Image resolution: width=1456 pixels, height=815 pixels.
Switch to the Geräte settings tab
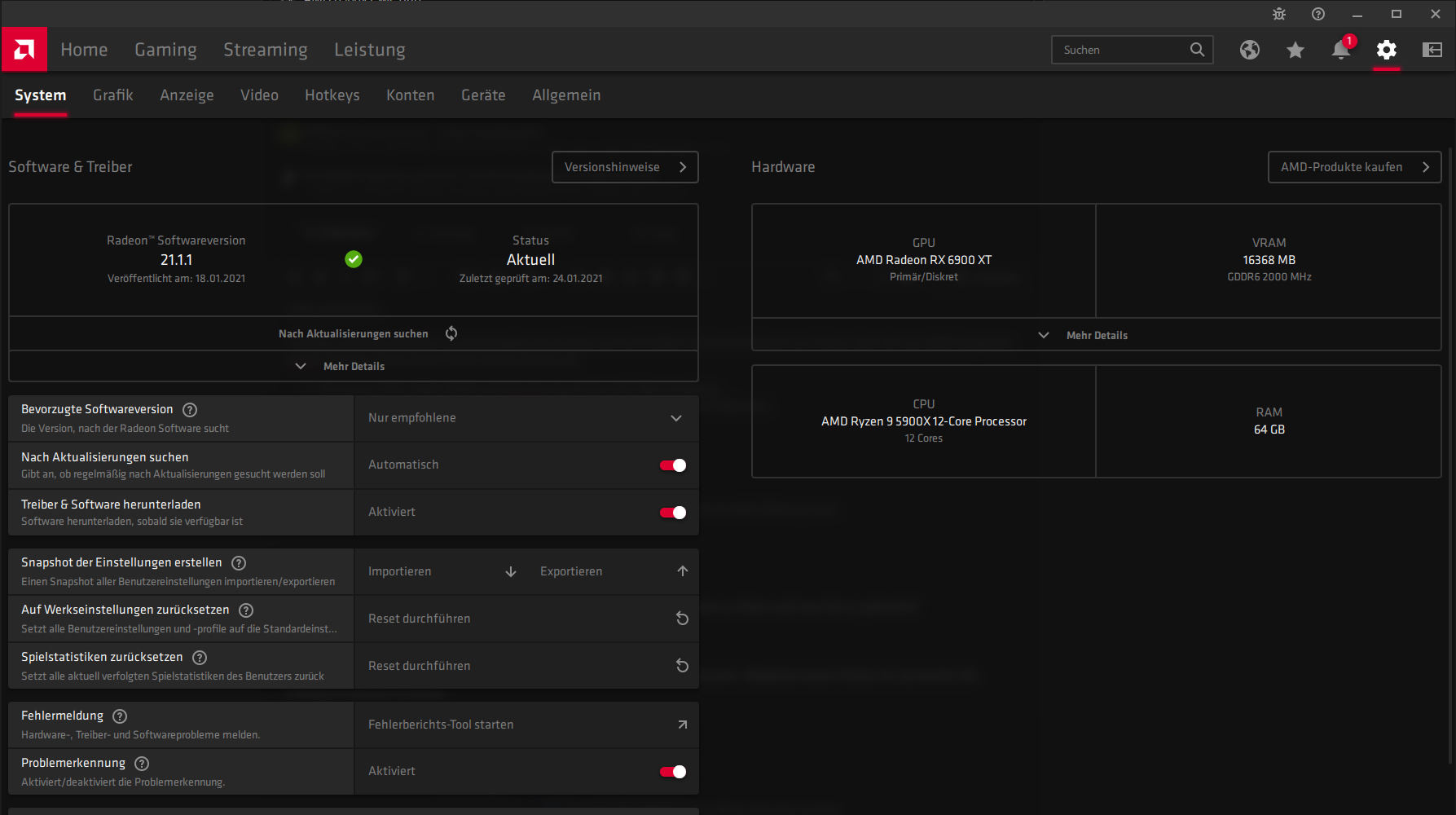(x=483, y=95)
